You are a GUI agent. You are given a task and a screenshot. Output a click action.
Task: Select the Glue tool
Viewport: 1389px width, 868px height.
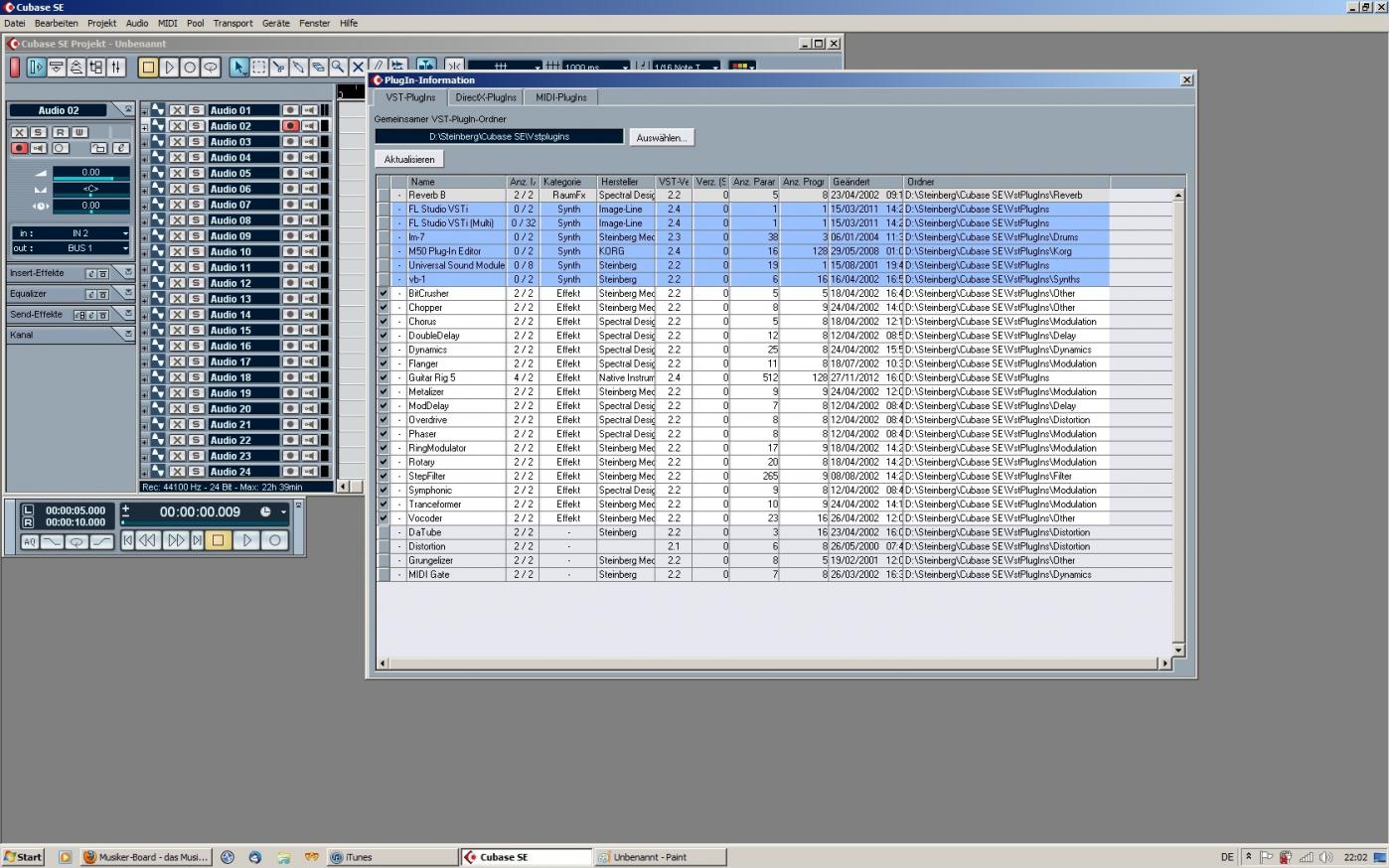(x=298, y=68)
